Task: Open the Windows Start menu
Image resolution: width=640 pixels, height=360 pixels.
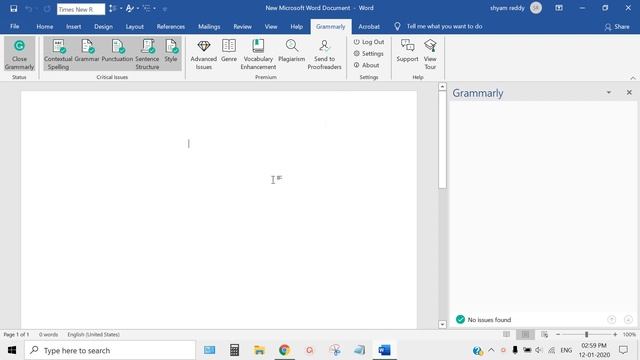Action: point(12,350)
